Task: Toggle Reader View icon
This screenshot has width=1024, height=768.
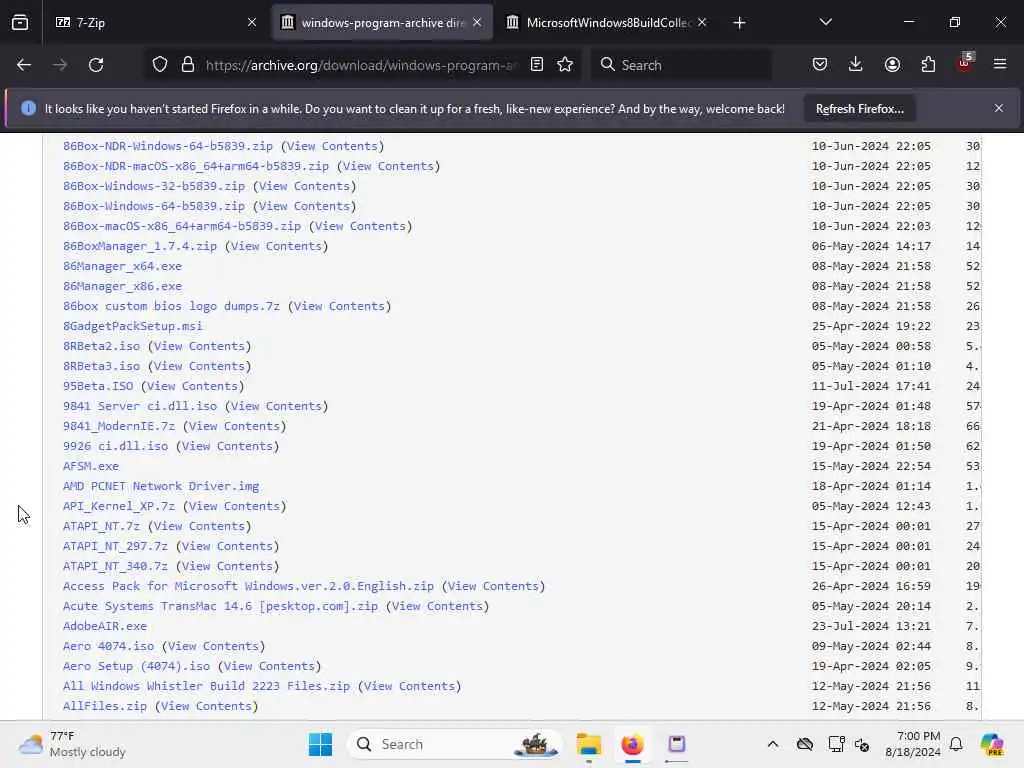Action: click(537, 65)
